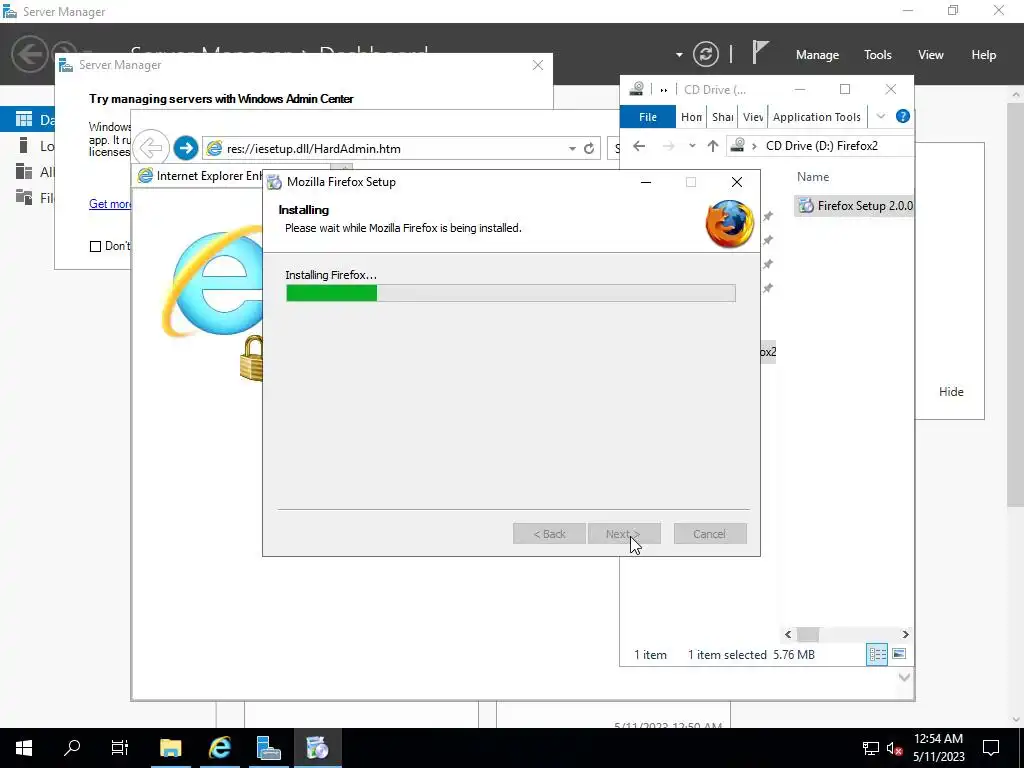Open Internet Explorer from taskbar
The image size is (1024, 768).
click(219, 748)
